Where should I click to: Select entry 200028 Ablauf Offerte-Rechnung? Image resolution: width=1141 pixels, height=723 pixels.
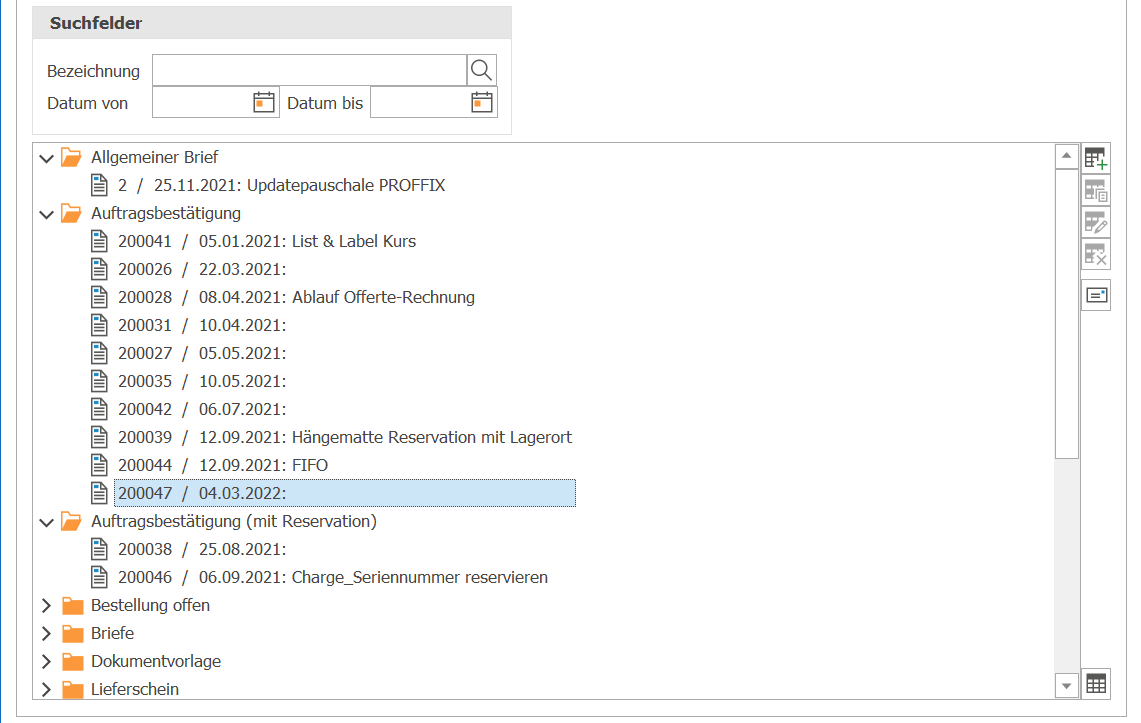[296, 297]
